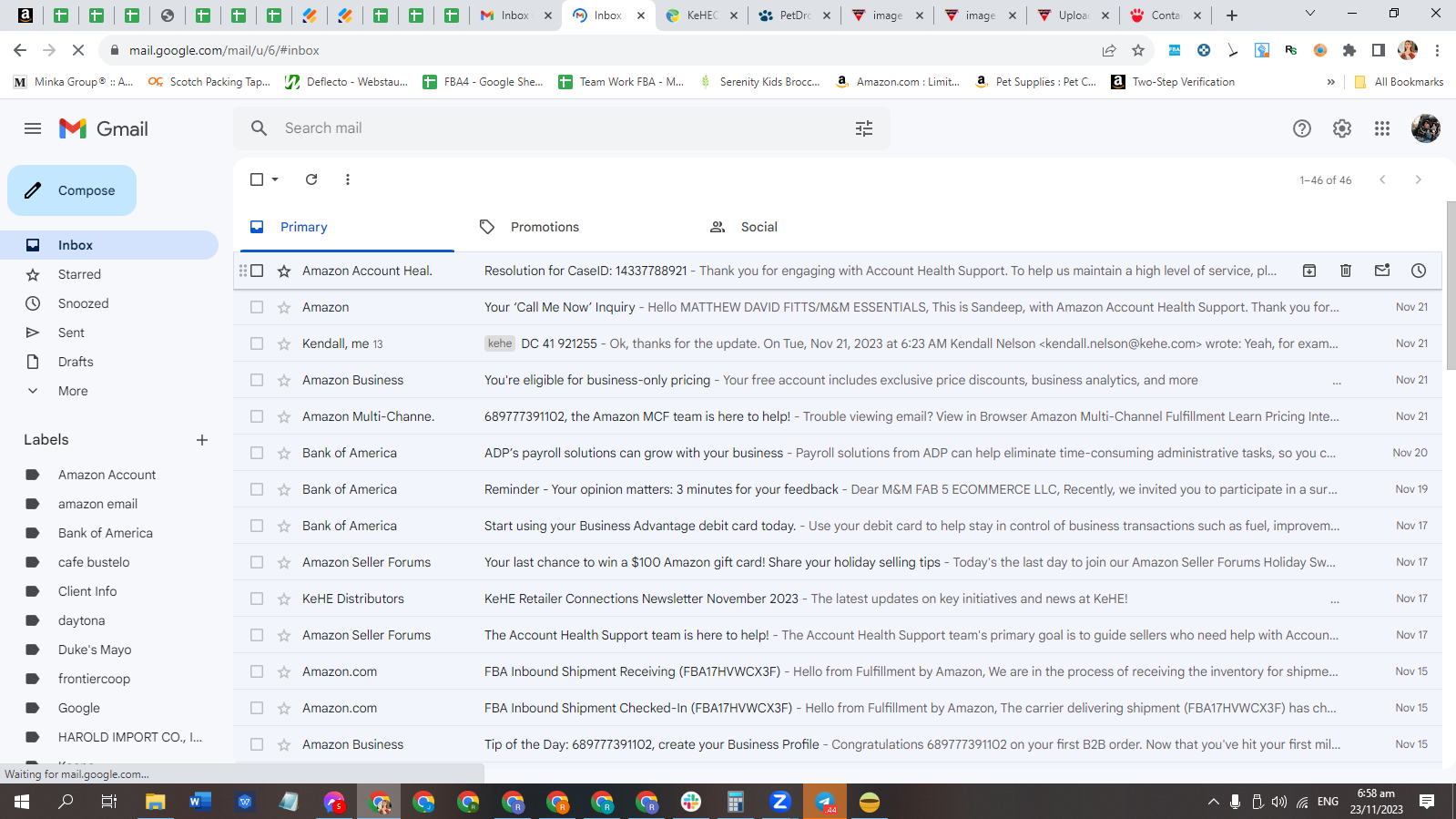Open Gmail settings gear
Viewport: 1456px width, 819px height.
tap(1341, 128)
